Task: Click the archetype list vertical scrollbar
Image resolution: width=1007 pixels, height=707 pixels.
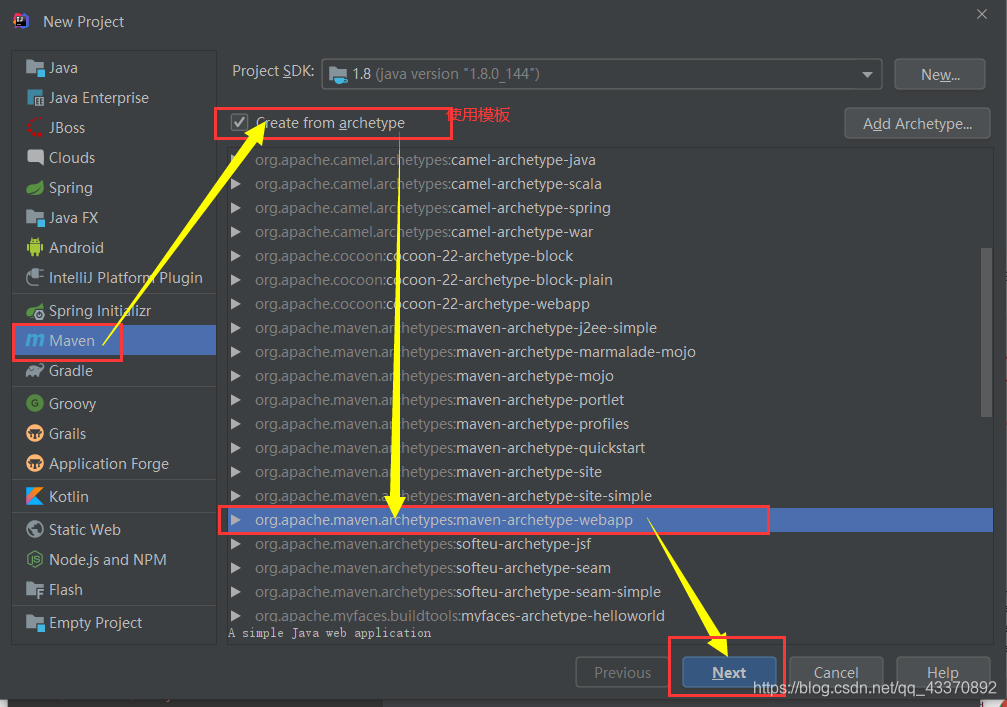Action: coord(986,333)
